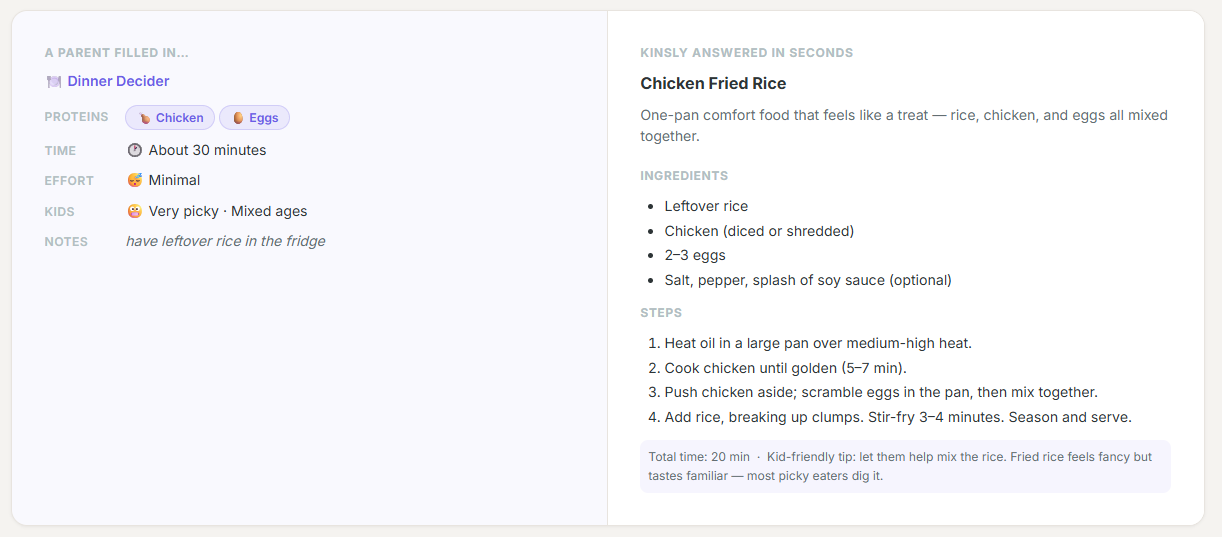Screen dimensions: 1222x537
Task: Select the 2–3 eggs ingredient item
Action: tap(695, 256)
